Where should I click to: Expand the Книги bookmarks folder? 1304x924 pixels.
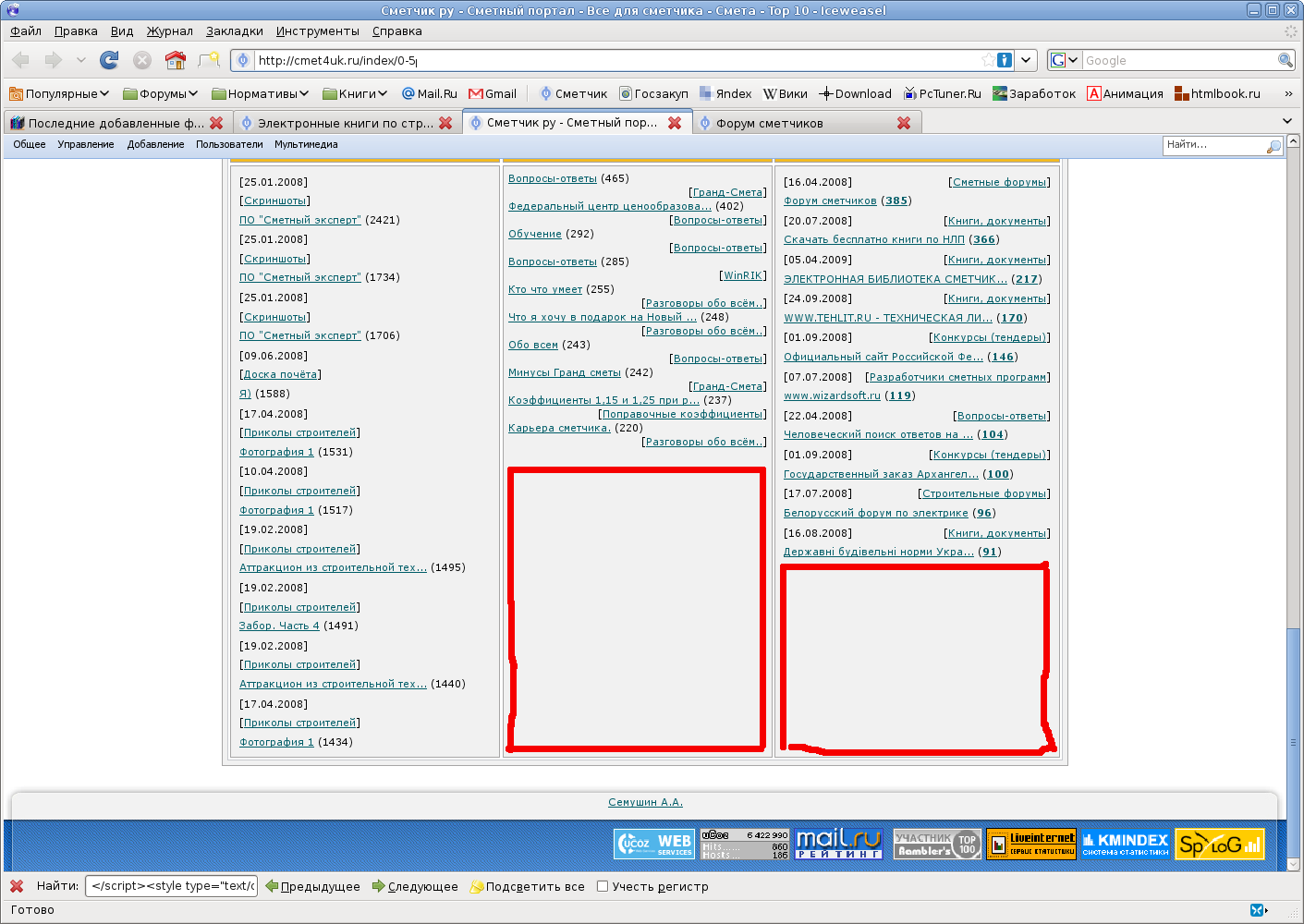[x=355, y=93]
